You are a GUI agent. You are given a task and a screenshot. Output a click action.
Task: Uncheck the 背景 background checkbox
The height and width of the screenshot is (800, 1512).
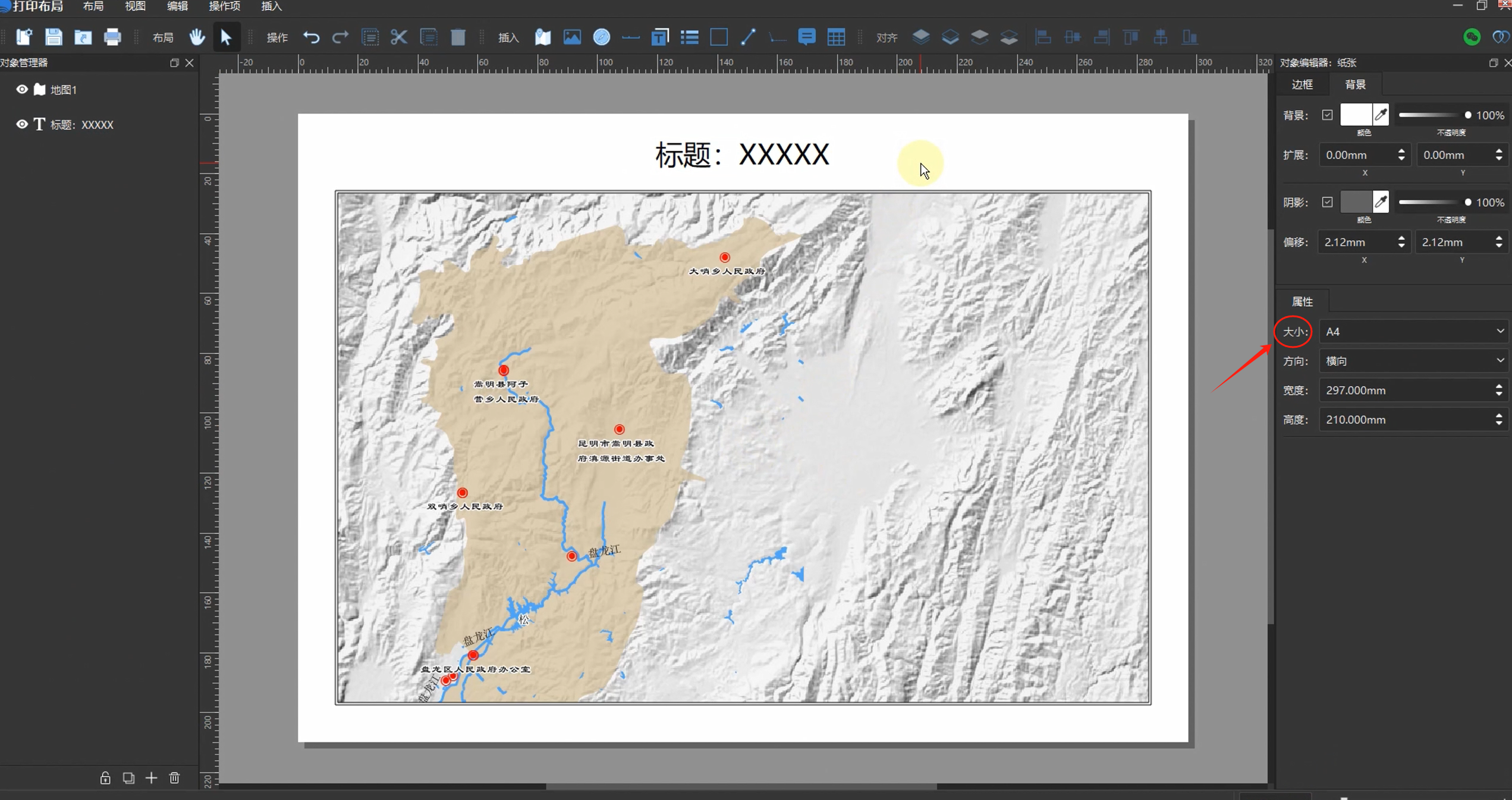pos(1327,115)
